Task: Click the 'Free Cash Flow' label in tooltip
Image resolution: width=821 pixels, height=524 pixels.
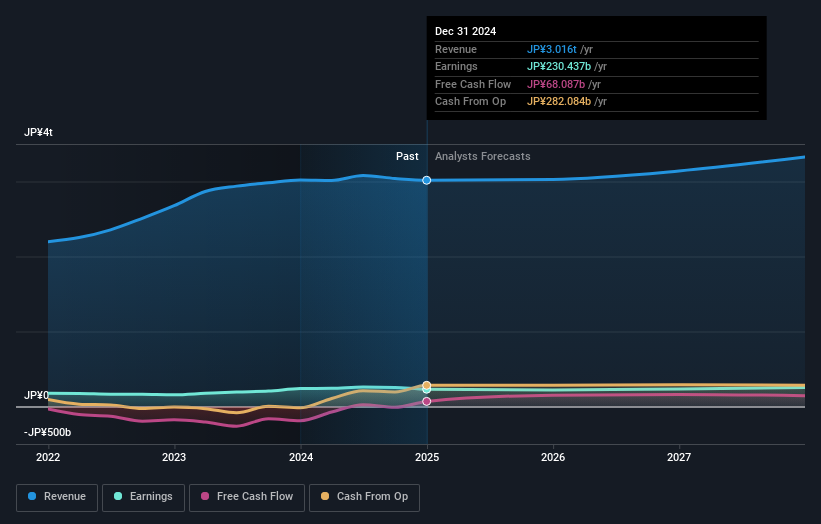Action: pos(473,84)
